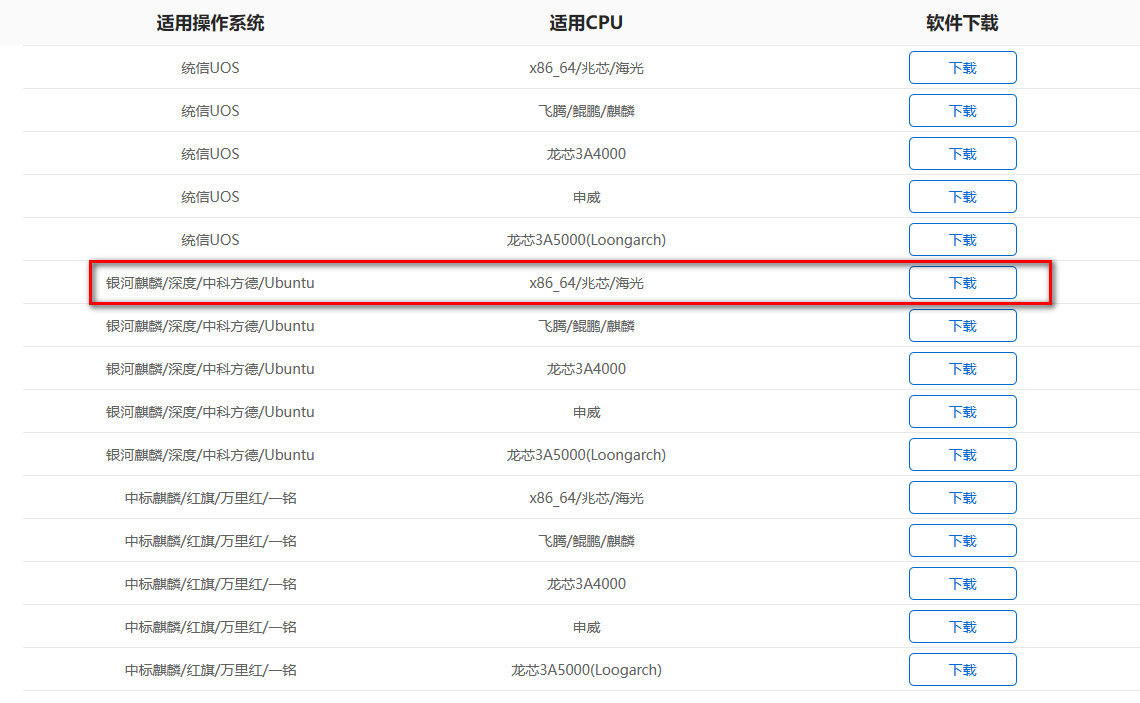Click x86_64/兆芯/海光 text in highlighted 银河麒麟 row
This screenshot has width=1140, height=703.
(586, 283)
